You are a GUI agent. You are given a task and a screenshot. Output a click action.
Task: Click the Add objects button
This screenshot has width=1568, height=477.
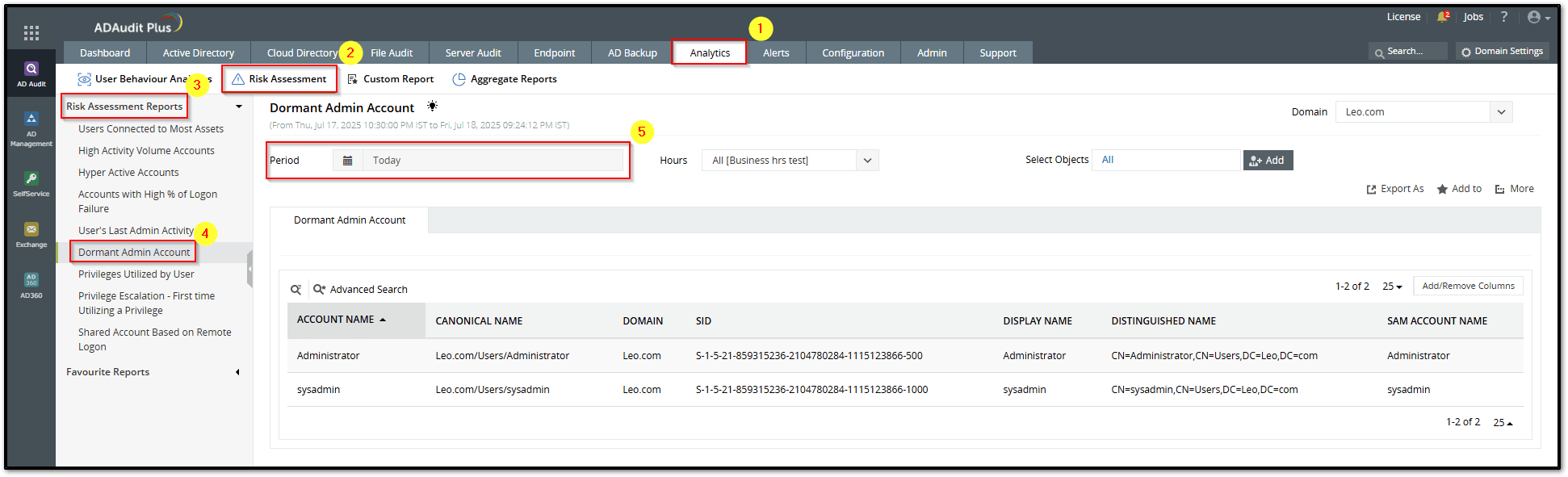pyautogui.click(x=1268, y=161)
